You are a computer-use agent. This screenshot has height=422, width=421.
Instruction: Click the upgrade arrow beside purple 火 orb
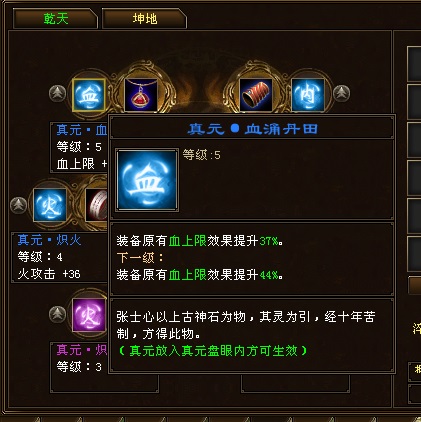click(x=58, y=314)
